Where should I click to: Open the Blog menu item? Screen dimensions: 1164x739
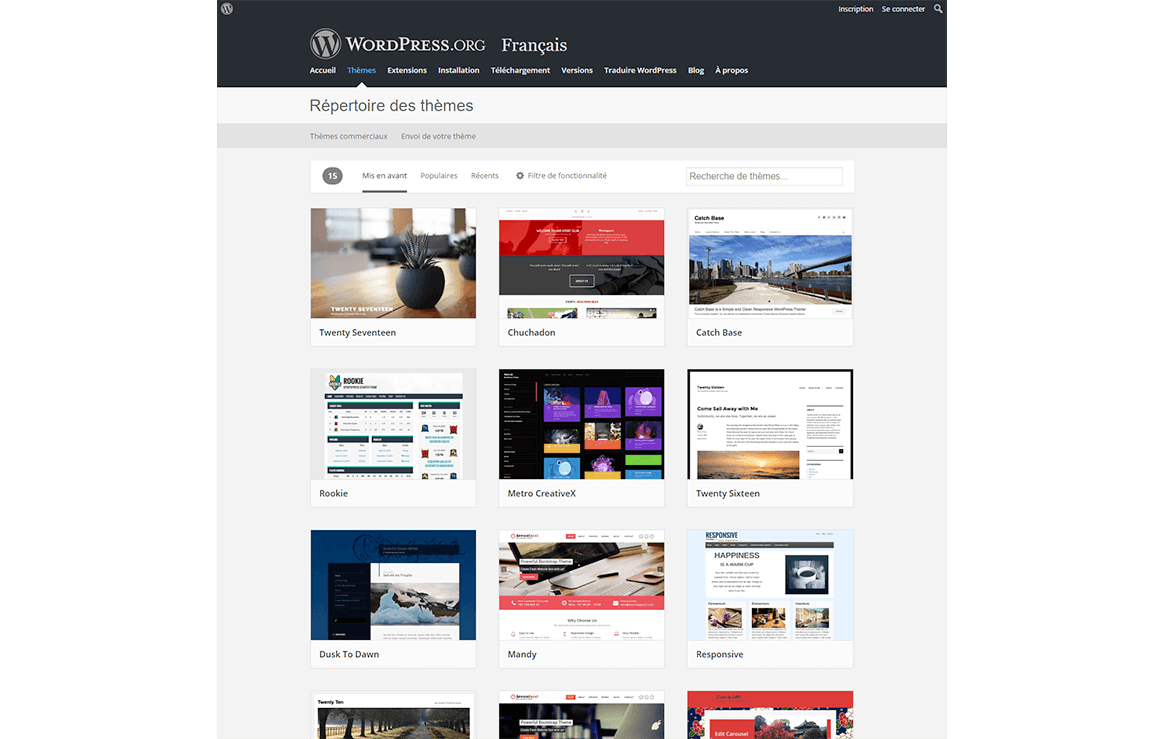pyautogui.click(x=696, y=71)
